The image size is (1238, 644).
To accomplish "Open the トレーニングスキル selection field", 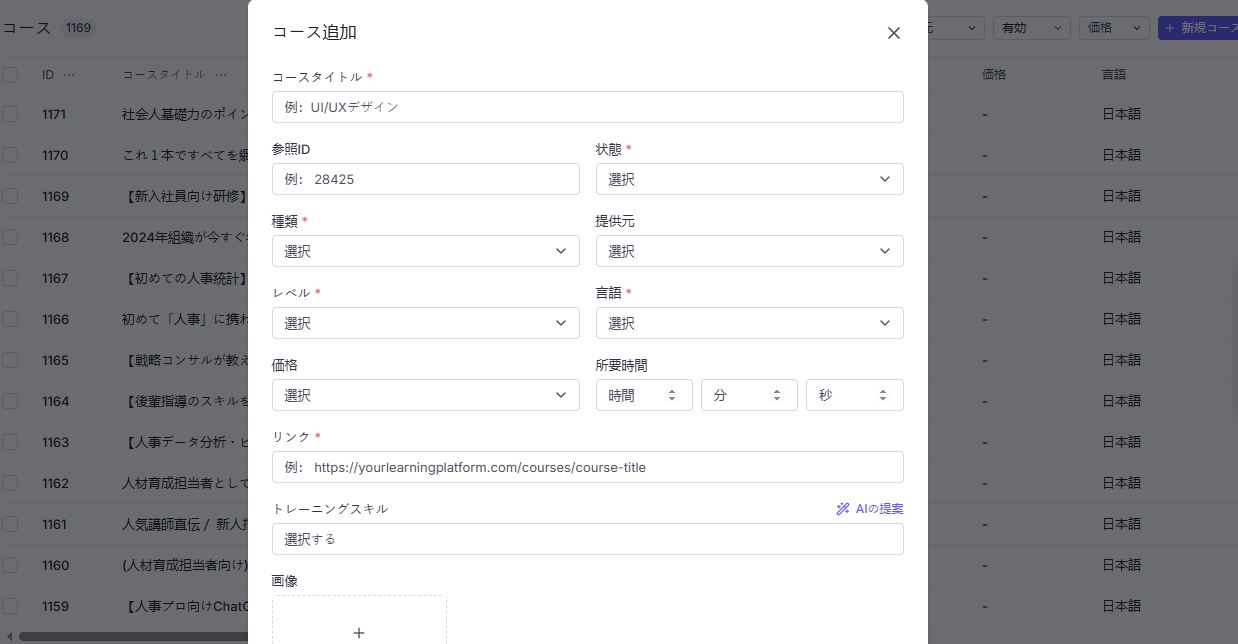I will (x=588, y=539).
